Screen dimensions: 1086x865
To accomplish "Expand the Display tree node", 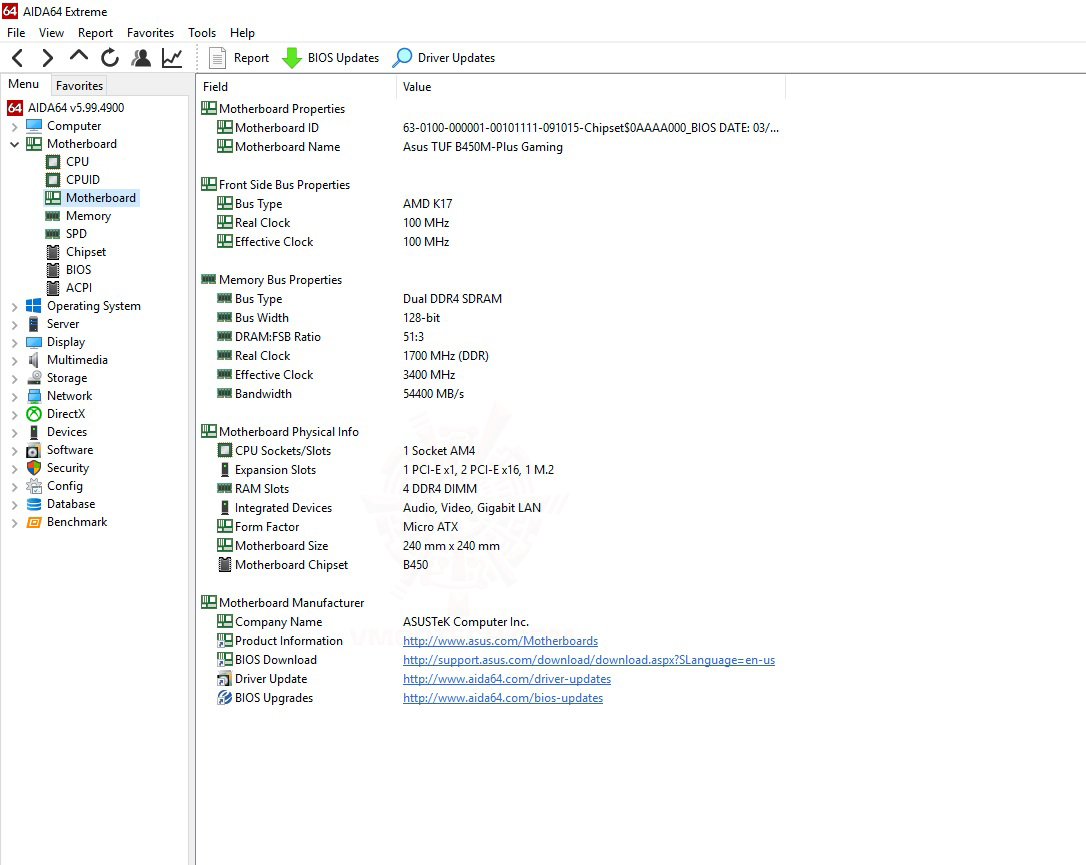I will (15, 343).
